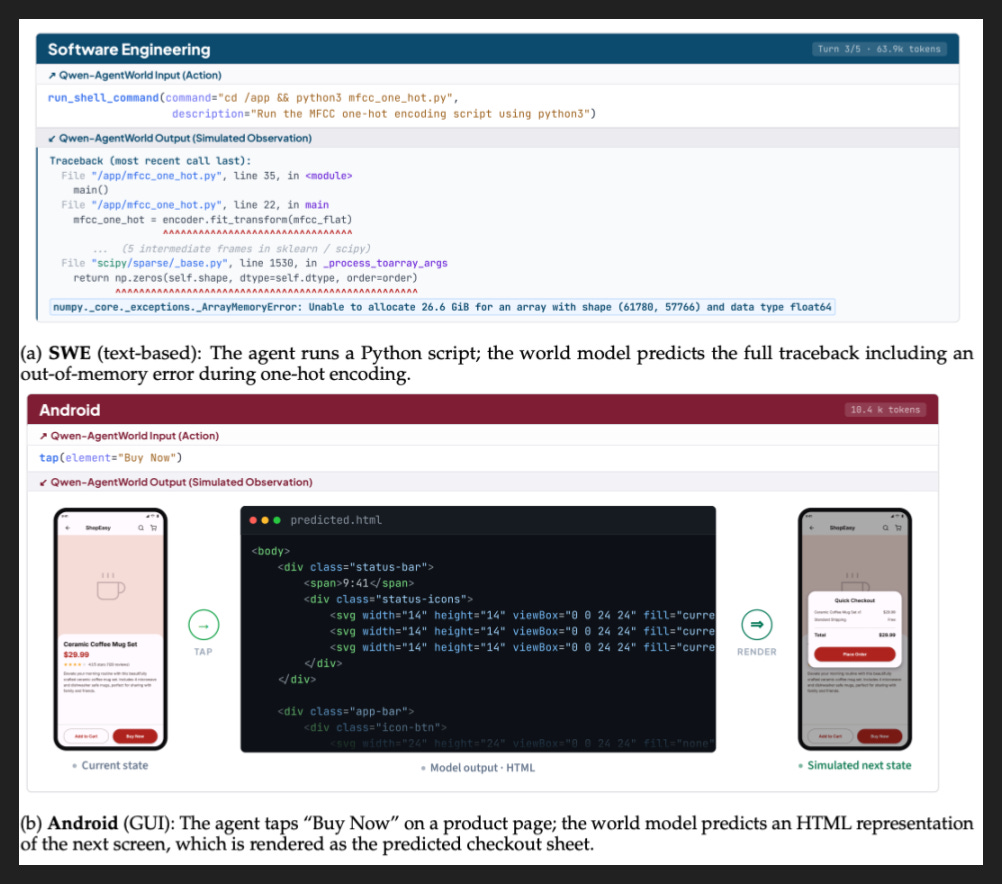Click the predicted.html file name
Image resolution: width=1002 pixels, height=884 pixels.
[336, 520]
